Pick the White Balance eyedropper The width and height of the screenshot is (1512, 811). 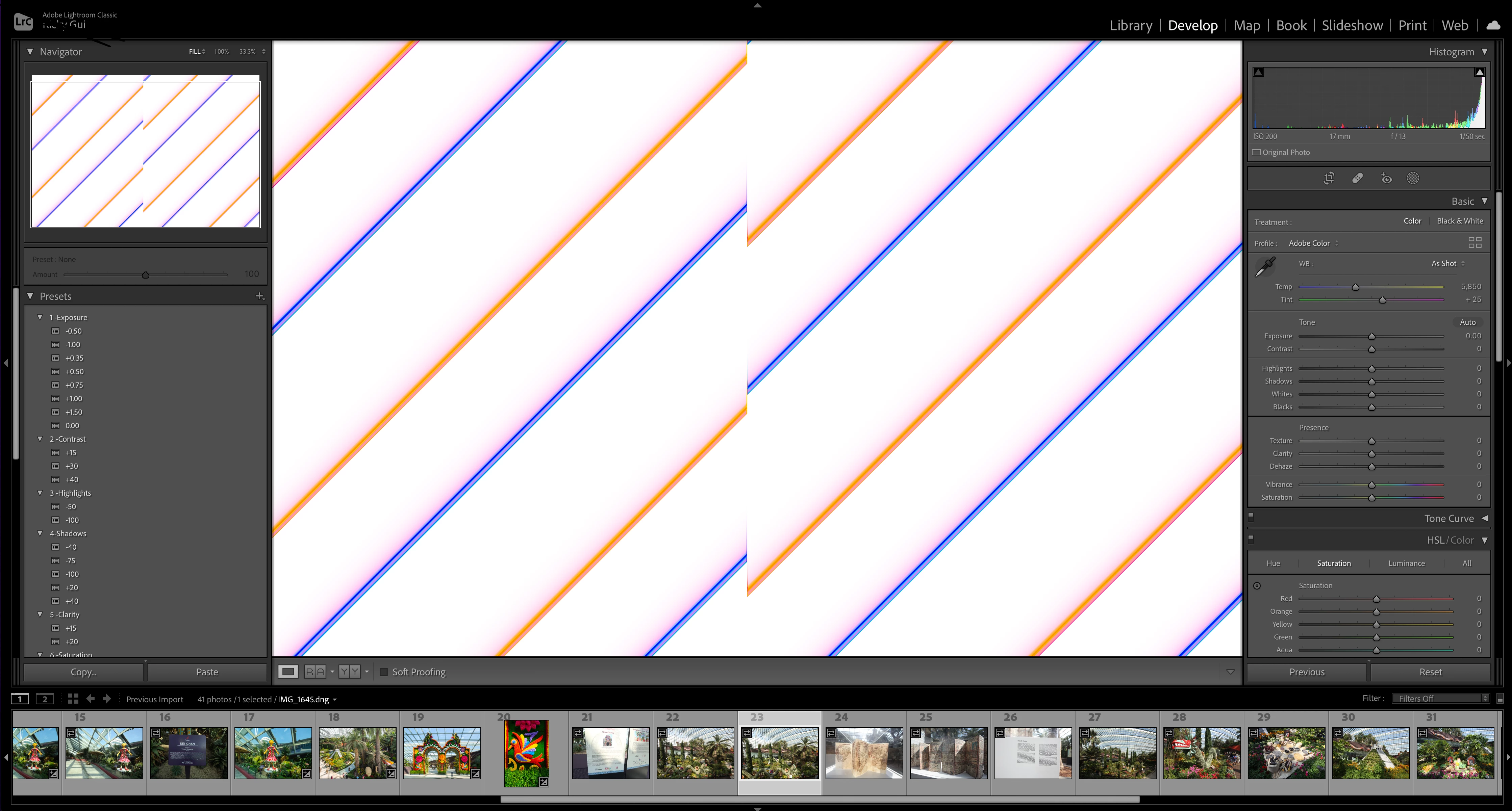1265,266
